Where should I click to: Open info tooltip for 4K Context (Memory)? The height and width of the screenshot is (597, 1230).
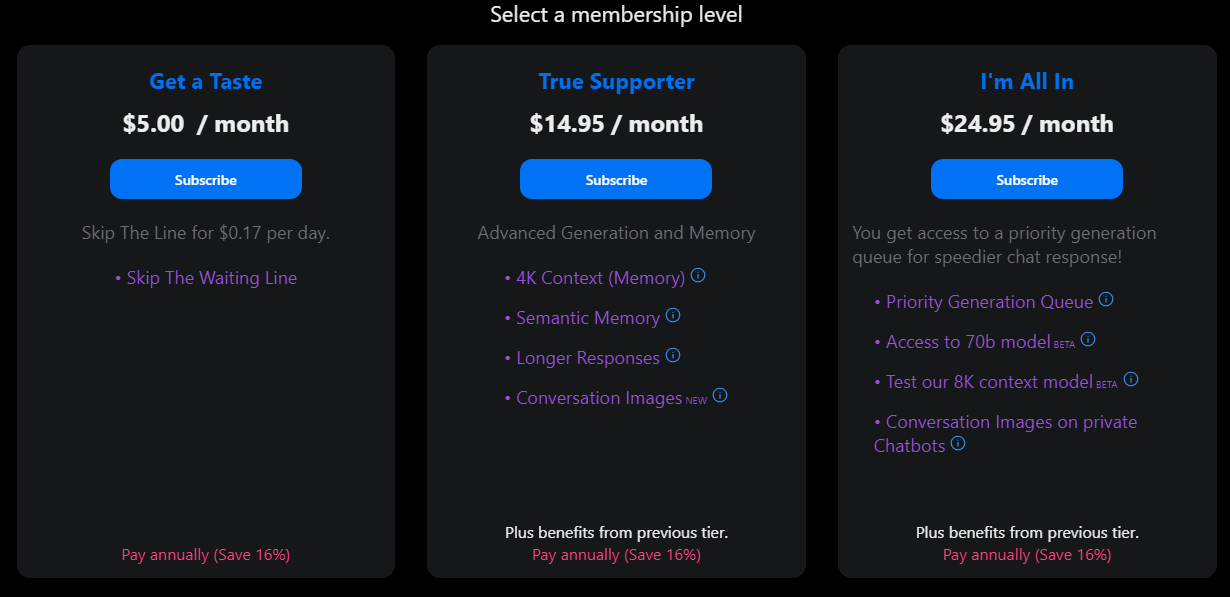[x=699, y=276]
